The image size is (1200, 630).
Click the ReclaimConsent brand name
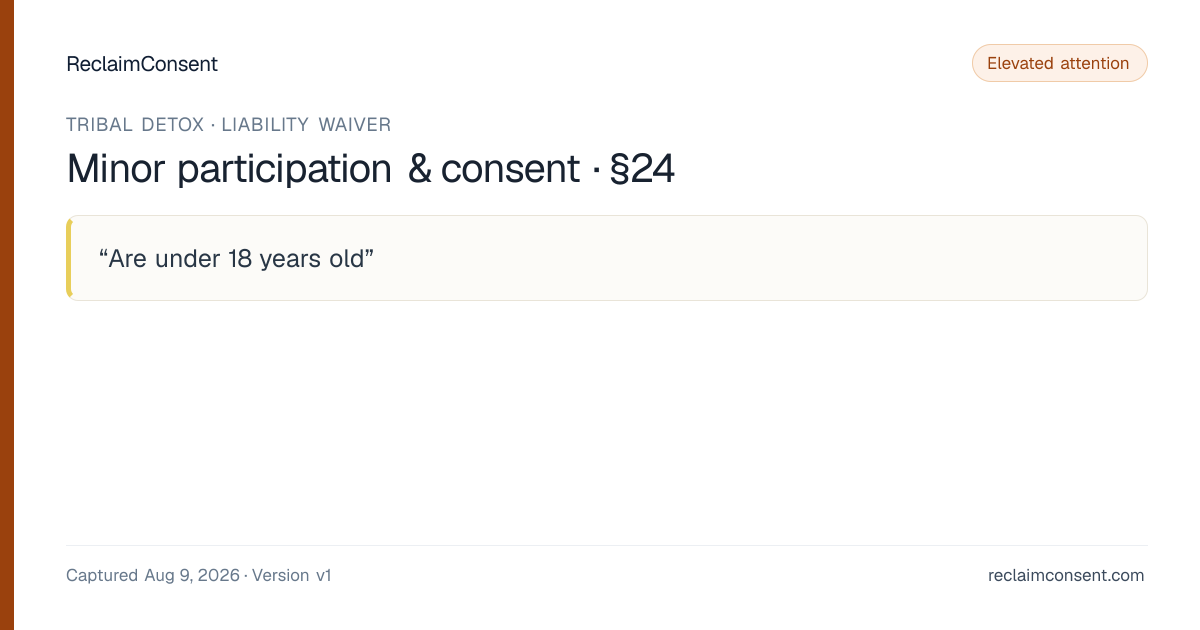click(x=142, y=64)
